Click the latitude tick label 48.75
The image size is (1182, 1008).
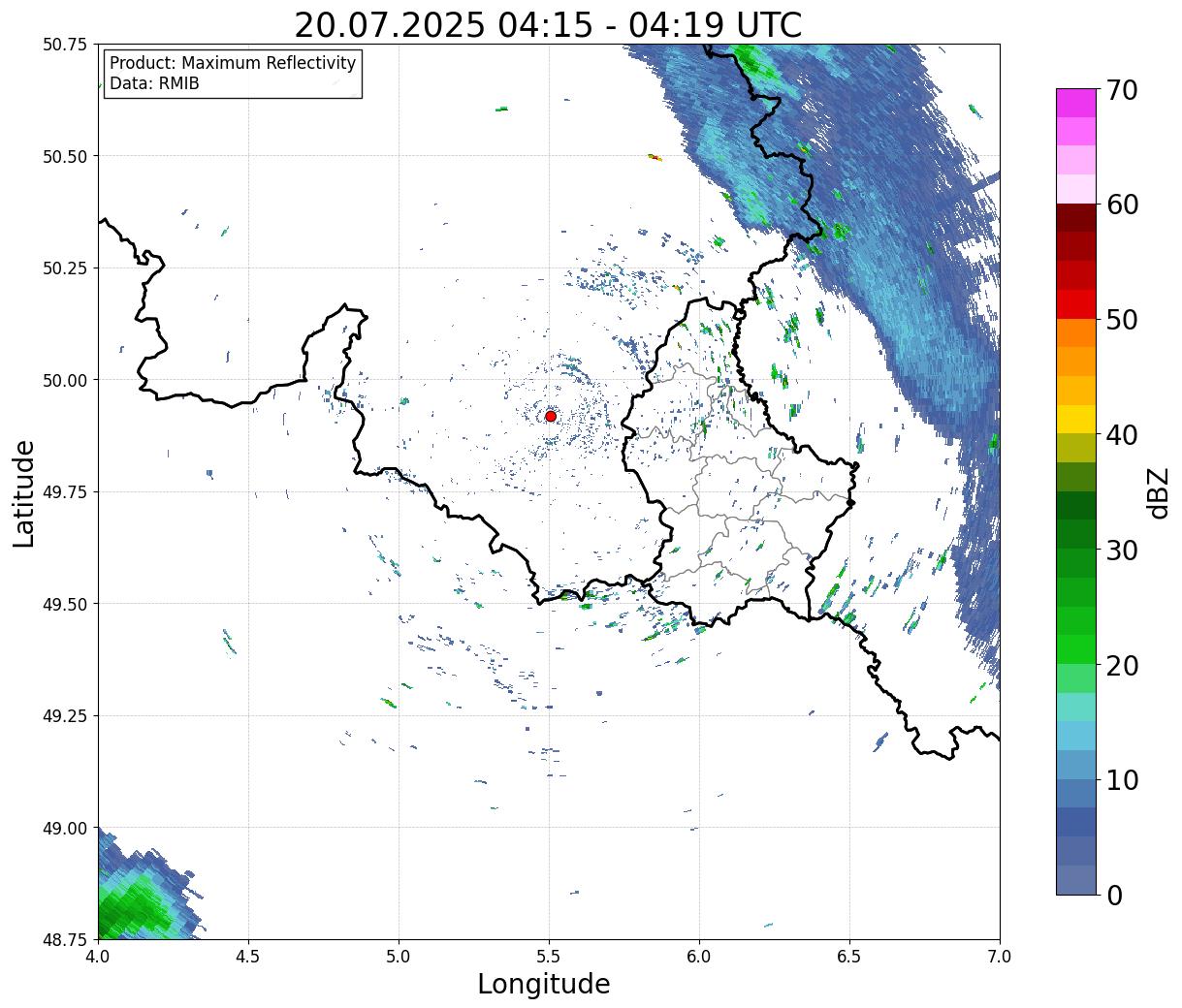click(65, 939)
